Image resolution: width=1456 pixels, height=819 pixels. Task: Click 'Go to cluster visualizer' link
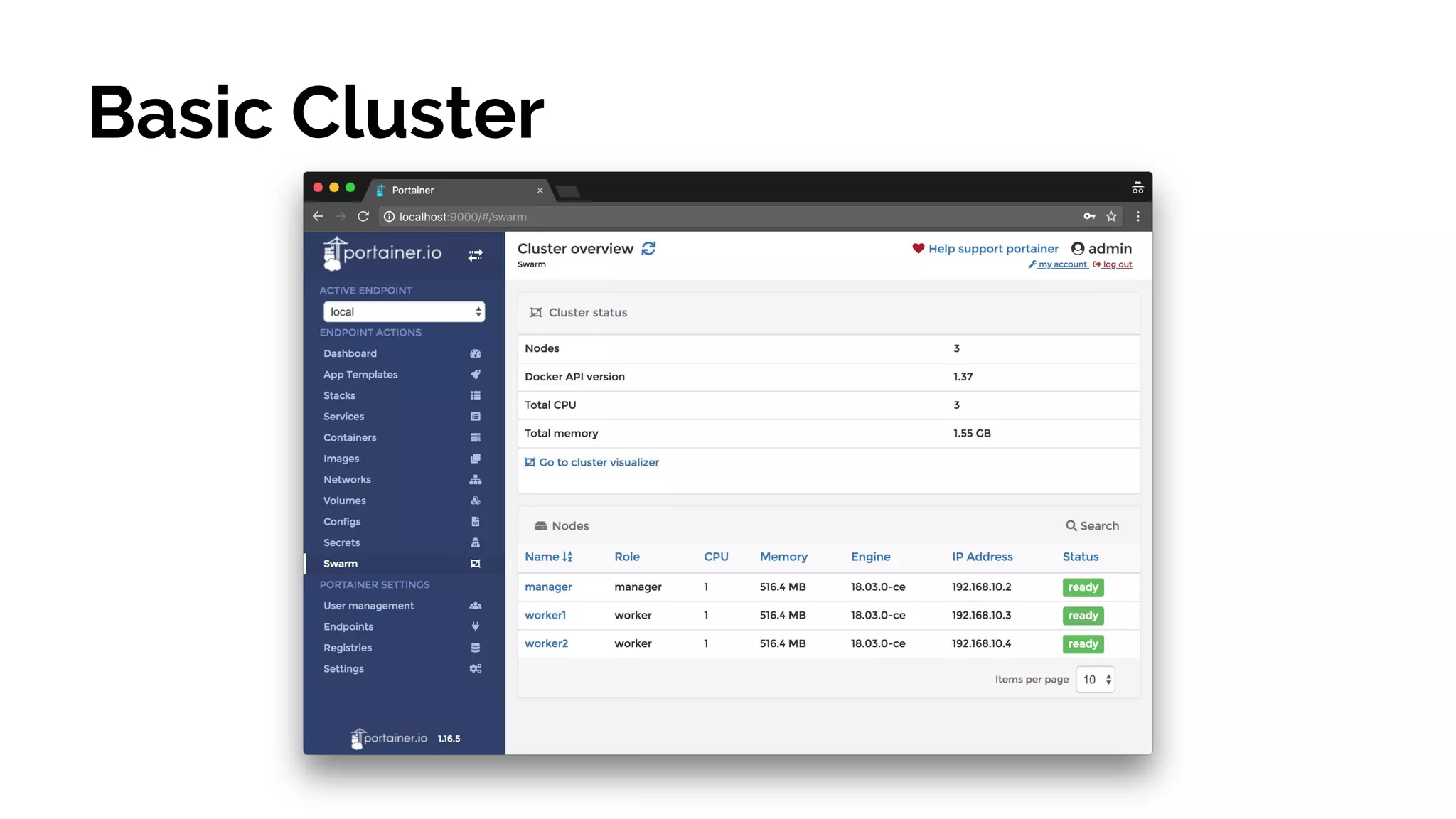point(591,462)
